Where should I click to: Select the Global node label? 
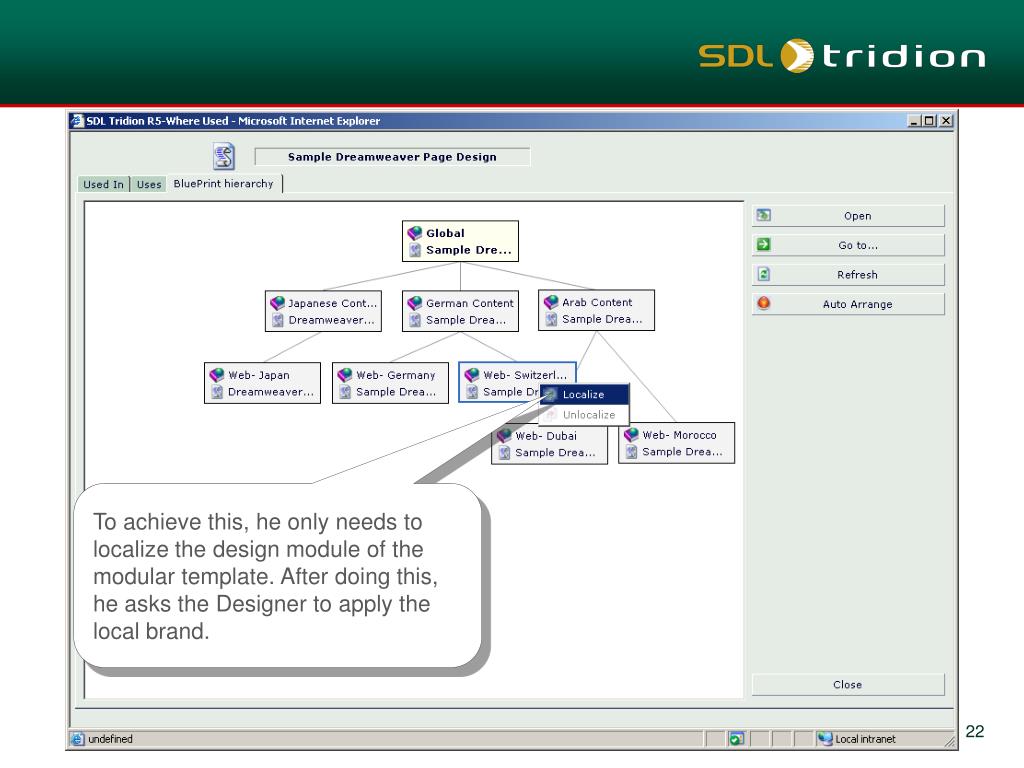pyautogui.click(x=445, y=233)
